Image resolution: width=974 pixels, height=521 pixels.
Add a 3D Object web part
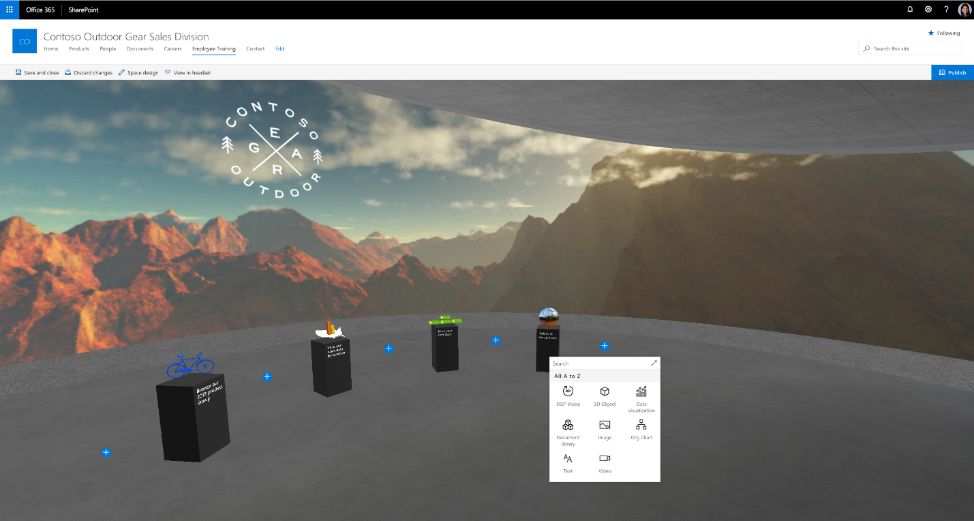[x=604, y=396]
